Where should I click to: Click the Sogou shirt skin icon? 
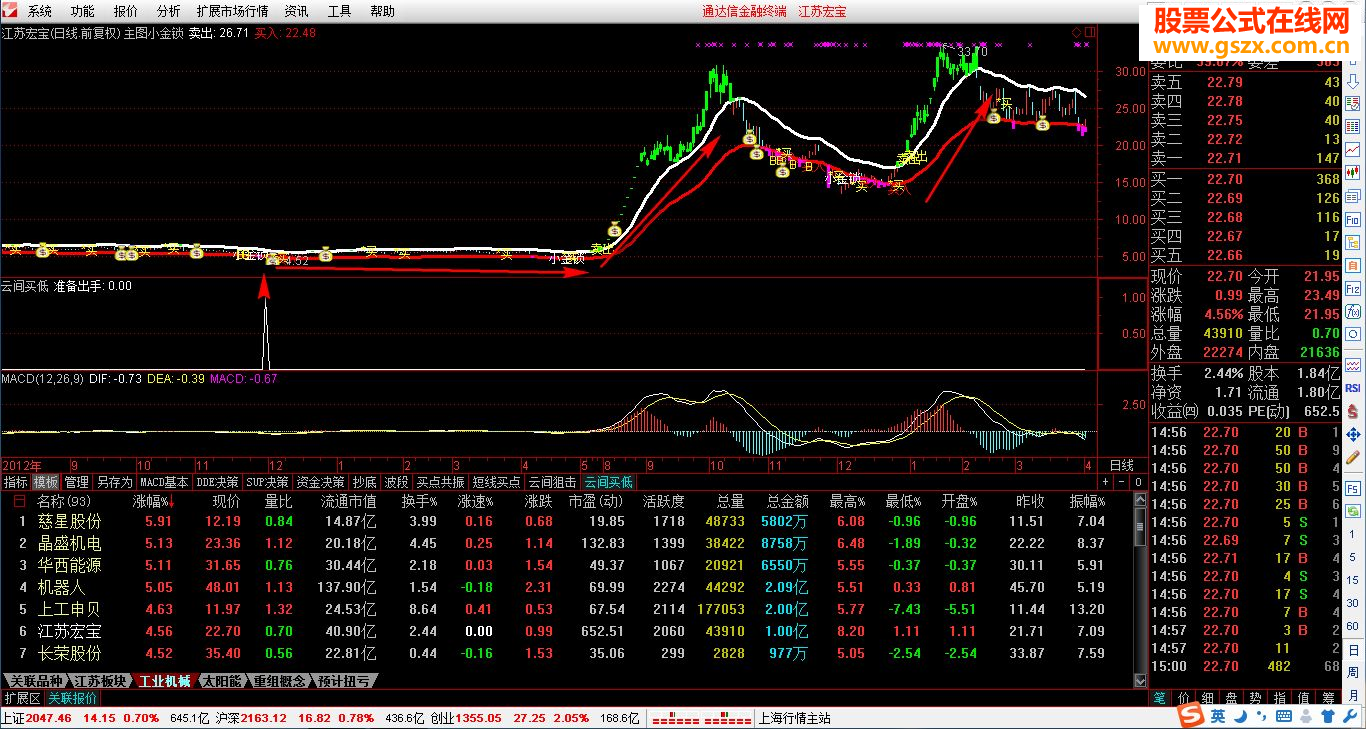click(x=1327, y=716)
